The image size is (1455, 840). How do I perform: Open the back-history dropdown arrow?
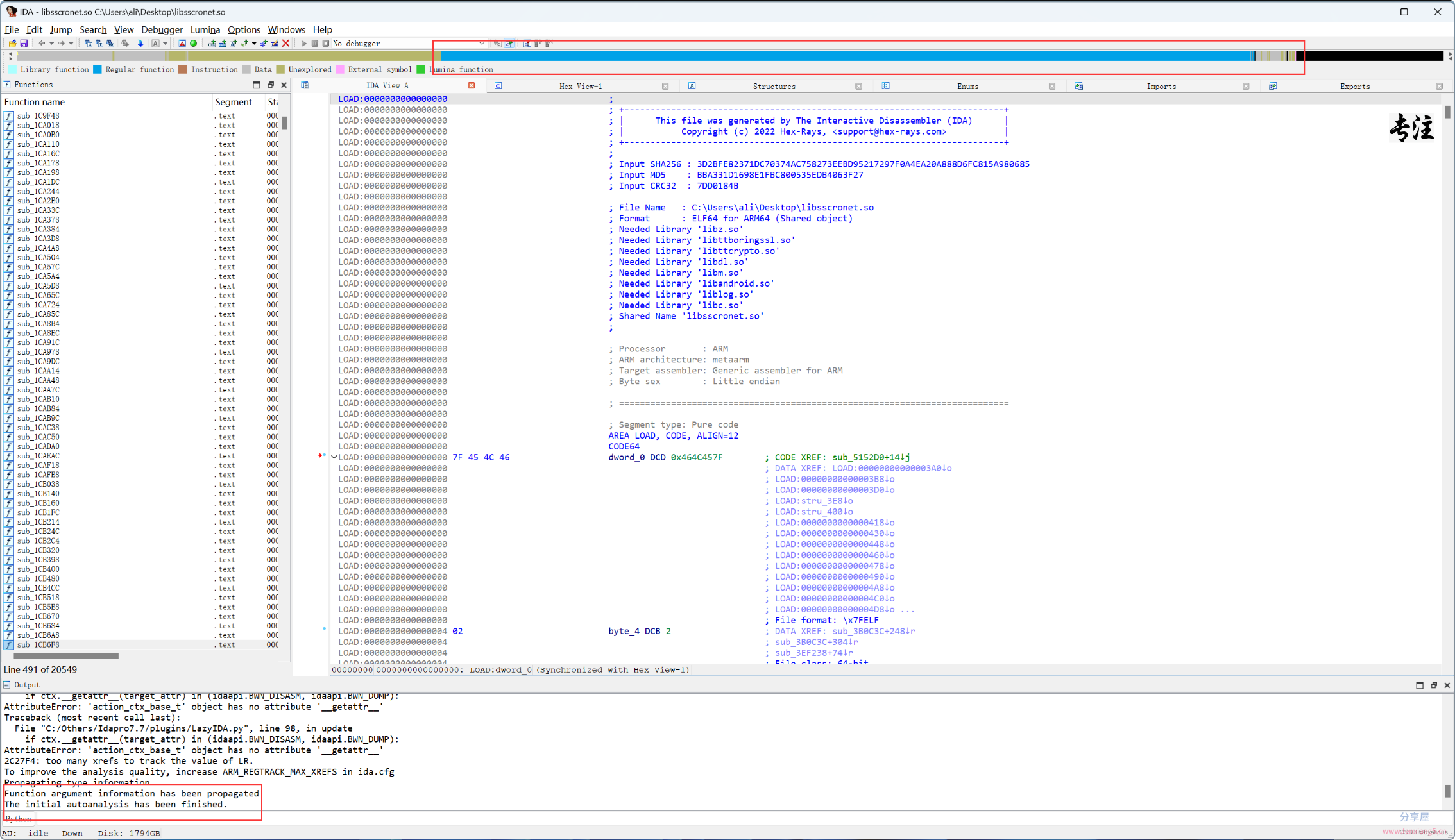(51, 44)
